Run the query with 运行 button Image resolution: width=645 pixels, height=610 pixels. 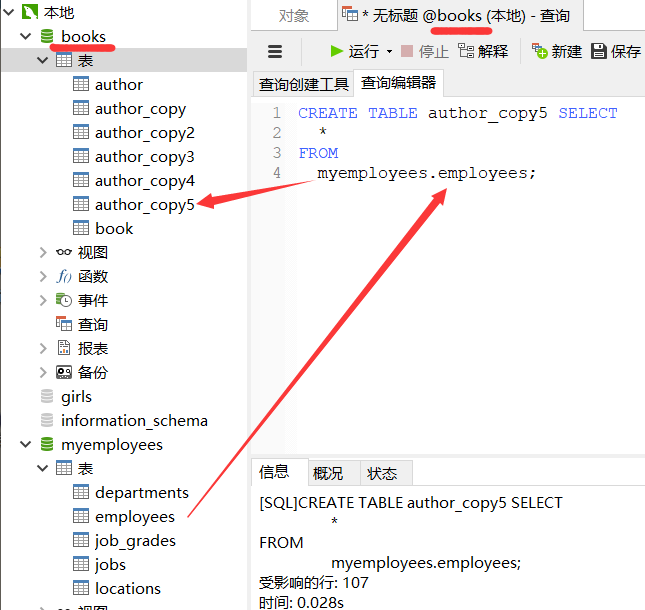click(x=354, y=51)
